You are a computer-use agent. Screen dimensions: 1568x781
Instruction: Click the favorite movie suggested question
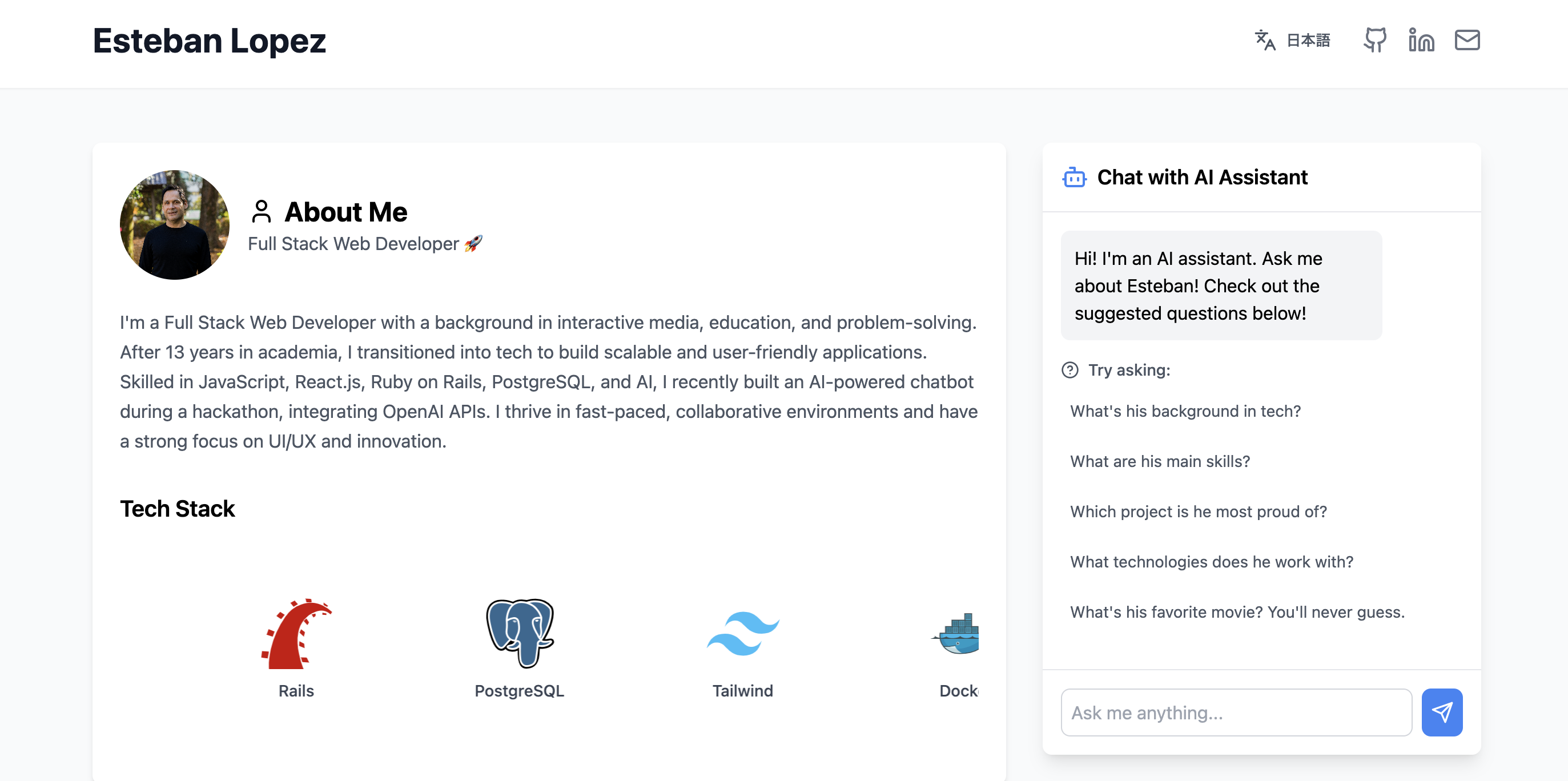(1237, 612)
